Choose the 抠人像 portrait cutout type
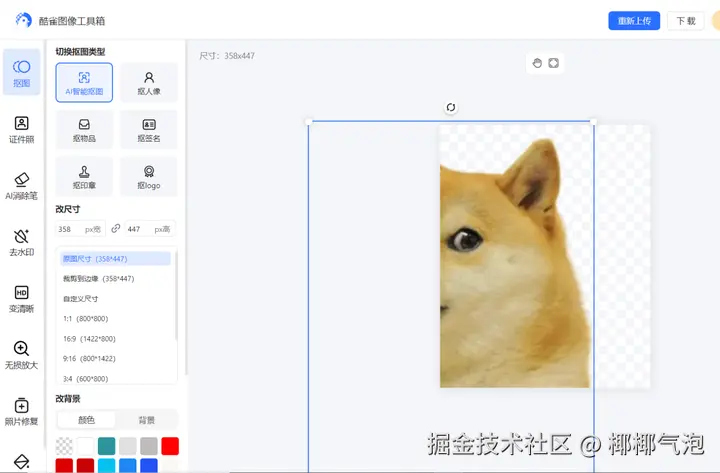The height and width of the screenshot is (473, 720). coord(149,83)
